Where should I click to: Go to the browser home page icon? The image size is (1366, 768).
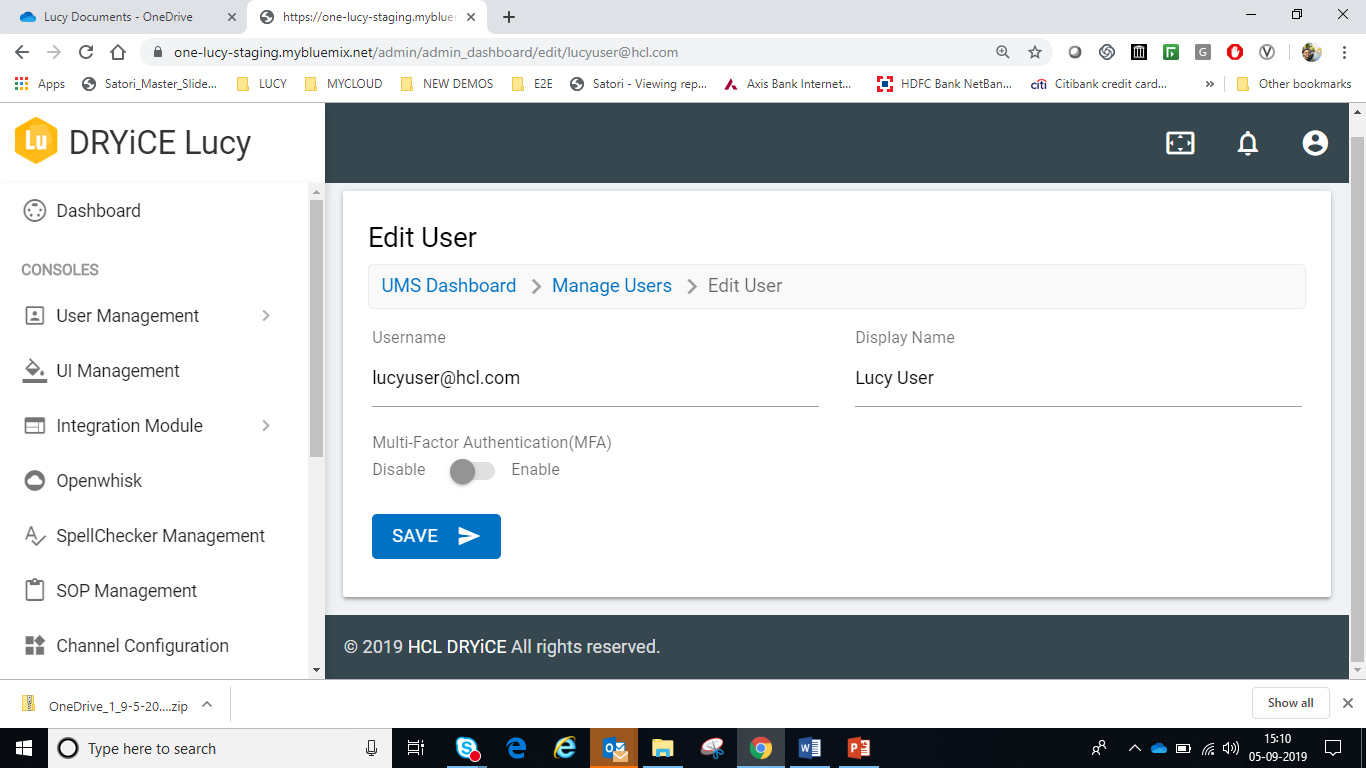pos(118,52)
